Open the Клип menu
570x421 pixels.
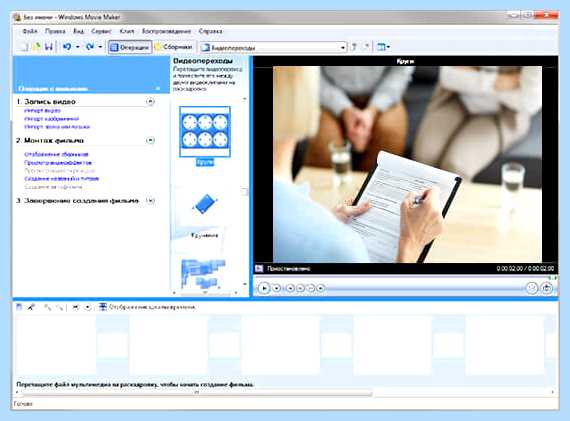click(127, 31)
